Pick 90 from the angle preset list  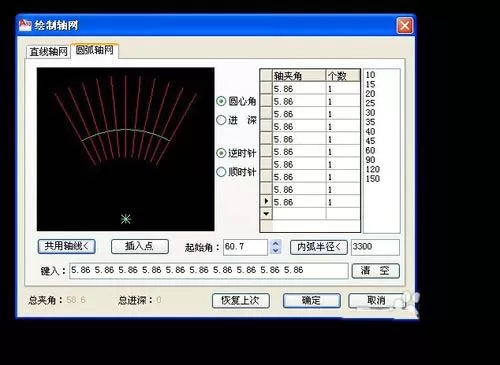pyautogui.click(x=370, y=160)
